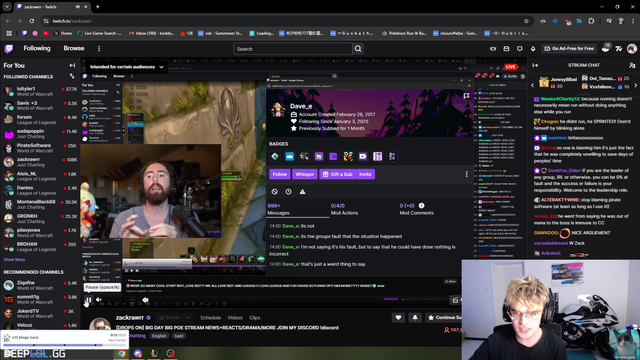640x360 pixels.
Task: Open the three-dot menu in Dave_e user card
Action: coord(467,174)
